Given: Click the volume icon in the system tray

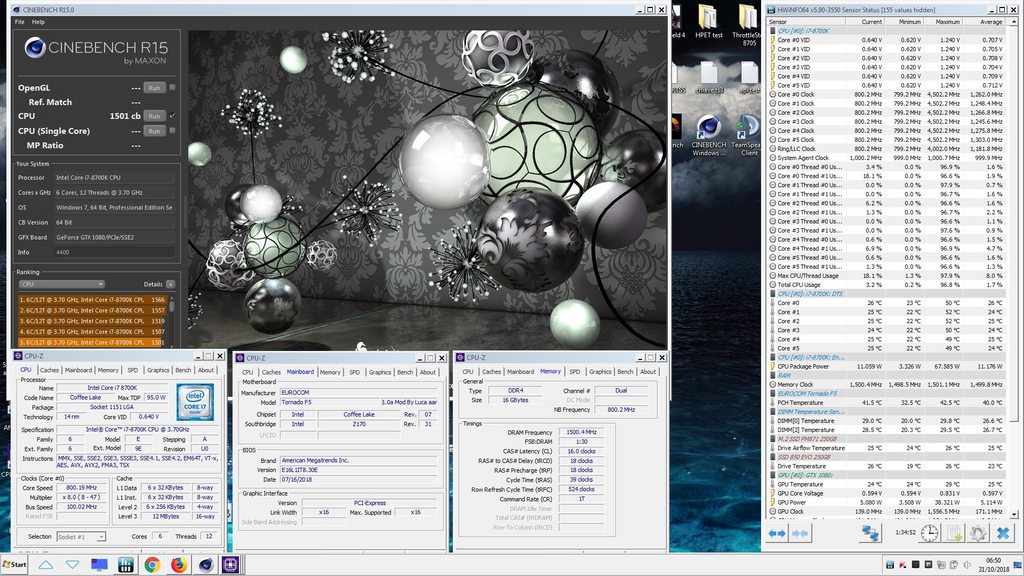Looking at the screenshot, I should click(x=967, y=565).
